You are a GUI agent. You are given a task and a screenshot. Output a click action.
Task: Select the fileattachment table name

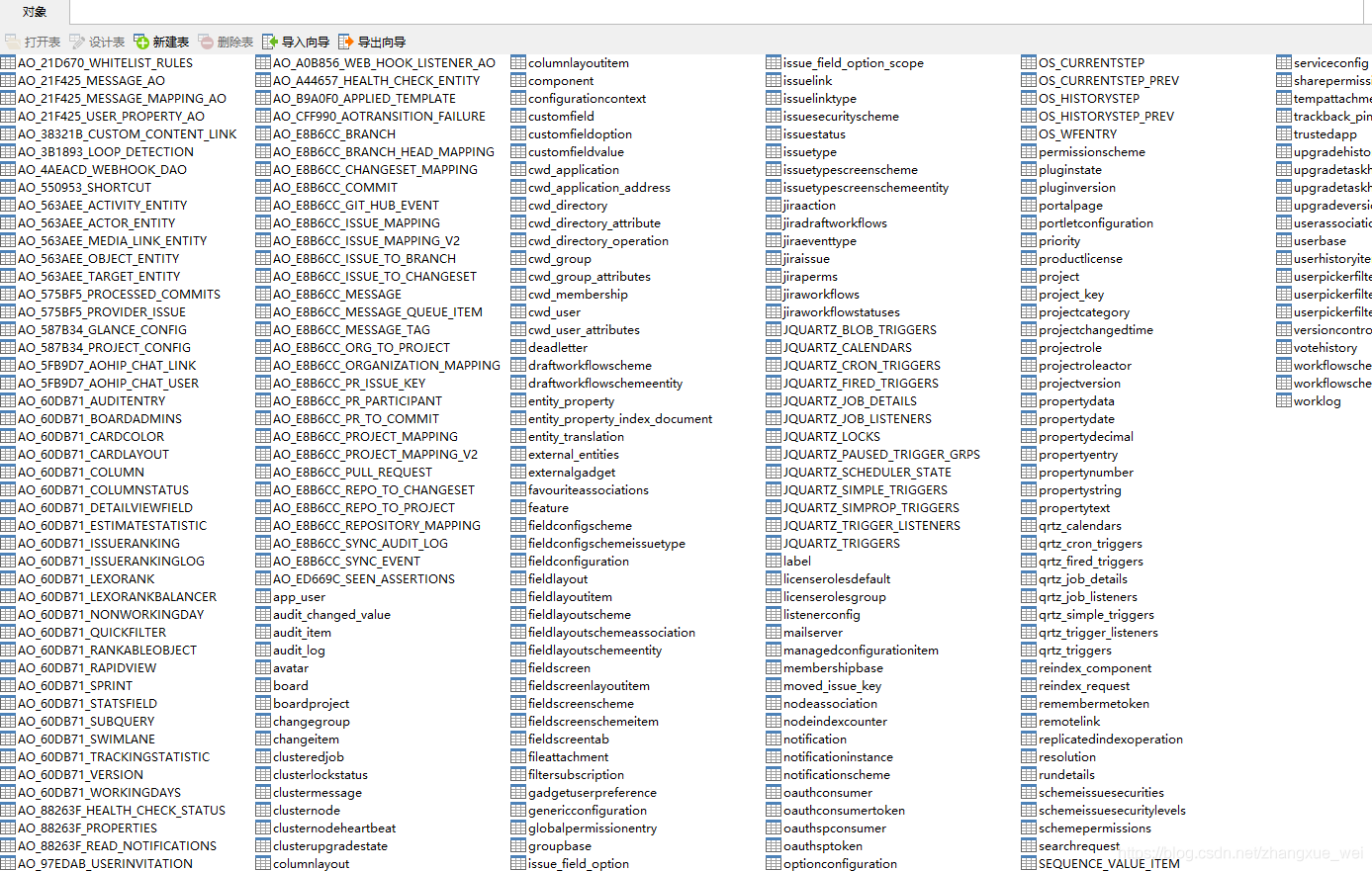tap(568, 756)
